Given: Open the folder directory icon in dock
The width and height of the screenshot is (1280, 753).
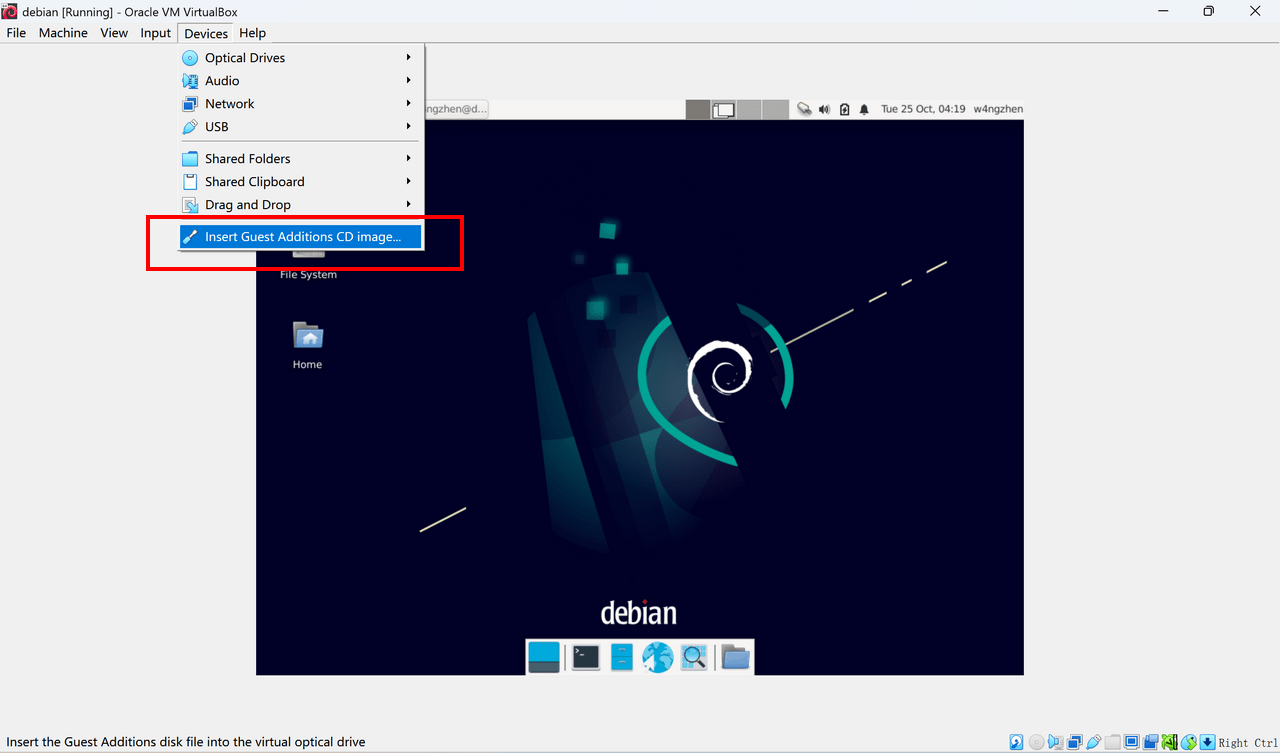Looking at the screenshot, I should 736,657.
